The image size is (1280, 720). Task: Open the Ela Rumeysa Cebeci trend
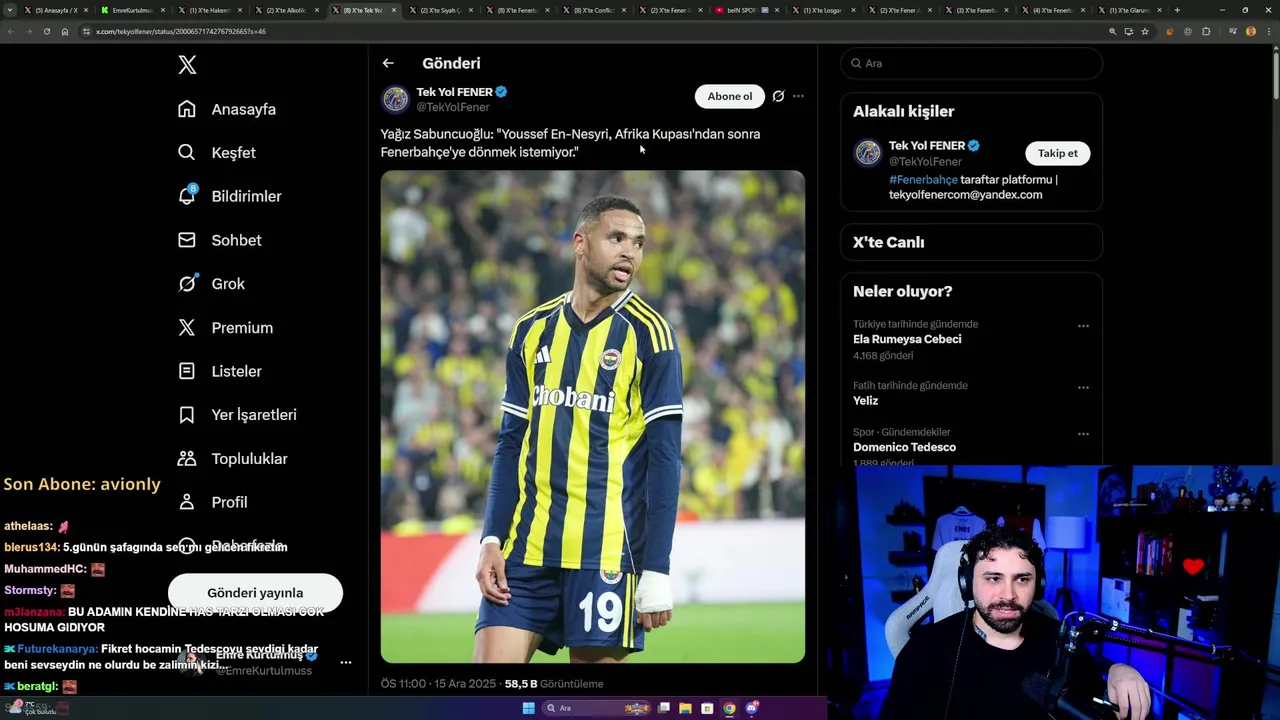click(907, 339)
